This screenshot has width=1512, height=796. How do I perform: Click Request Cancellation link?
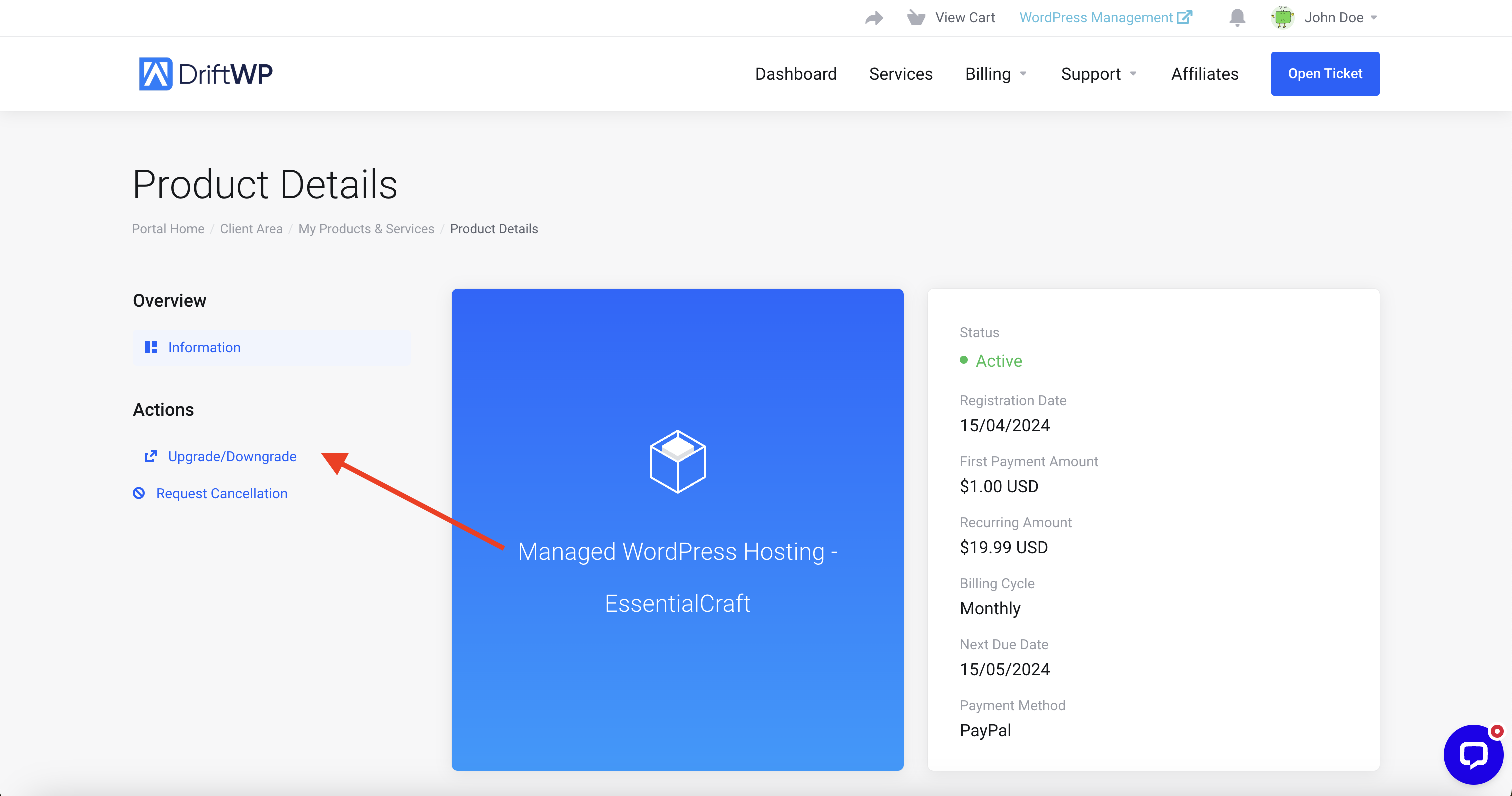(222, 493)
